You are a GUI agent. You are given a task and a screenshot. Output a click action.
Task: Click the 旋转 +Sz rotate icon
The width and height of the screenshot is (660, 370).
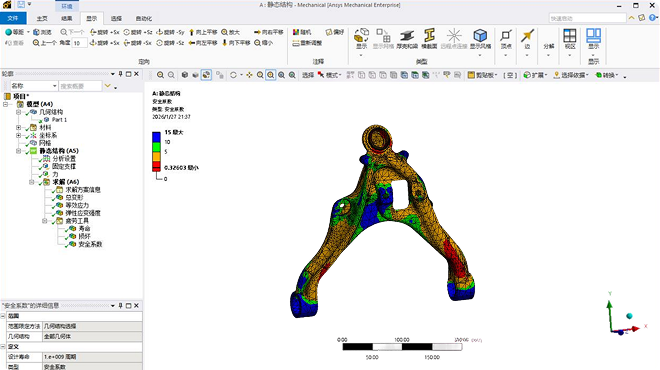pyautogui.click(x=138, y=32)
